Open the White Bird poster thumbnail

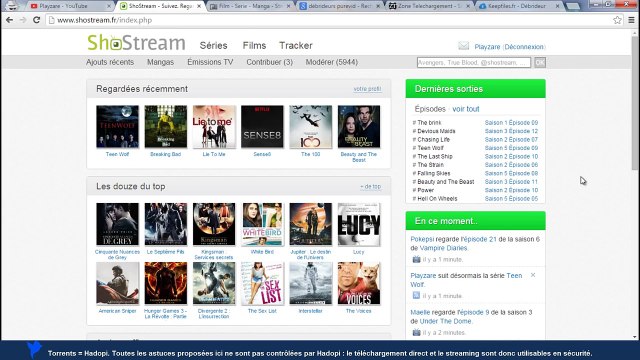[262, 224]
